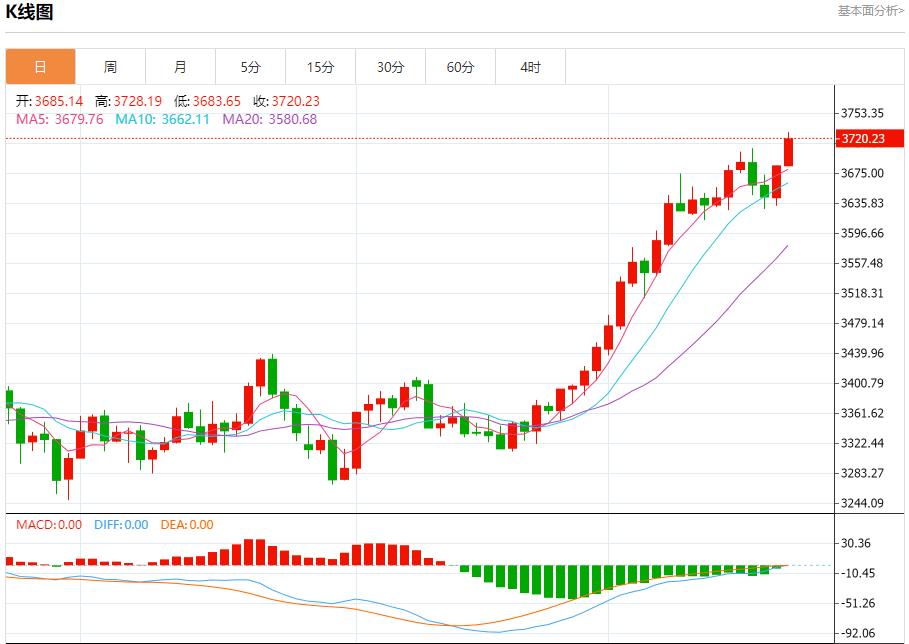
Task: Select the 15分 interval tab
Action: [x=320, y=67]
